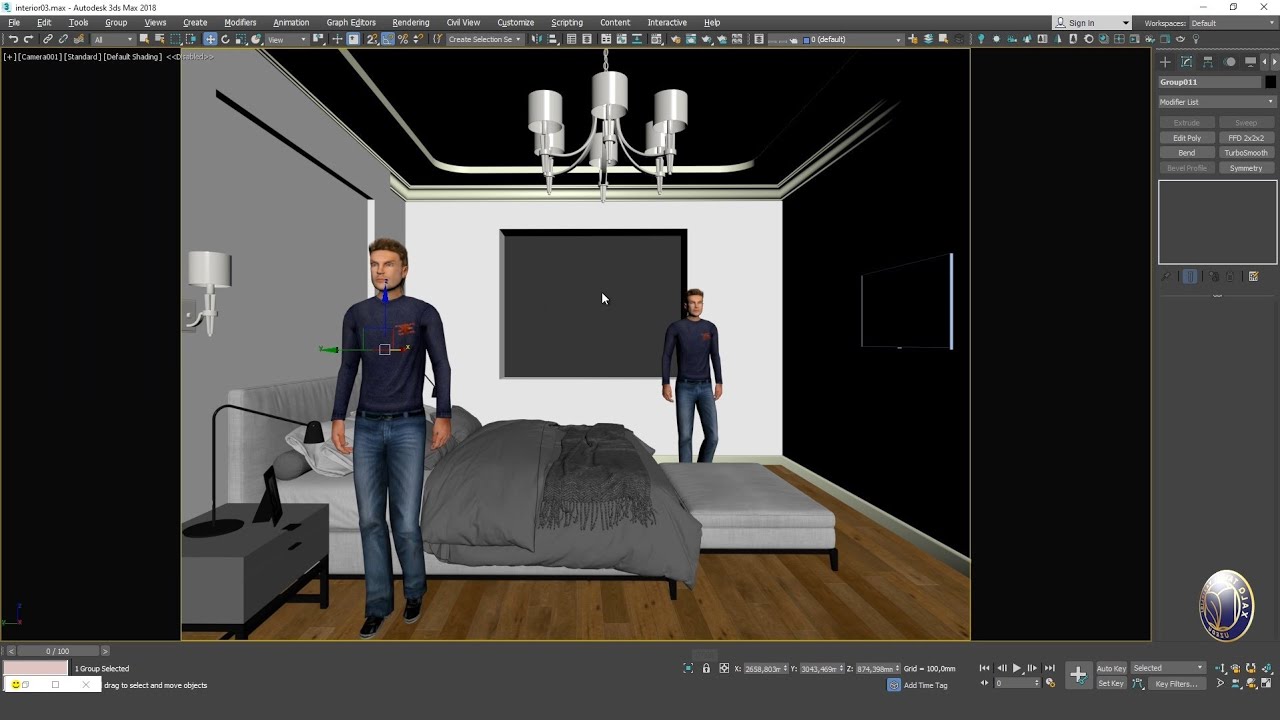Click the black object color swatch
The height and width of the screenshot is (720, 1280).
point(1270,82)
